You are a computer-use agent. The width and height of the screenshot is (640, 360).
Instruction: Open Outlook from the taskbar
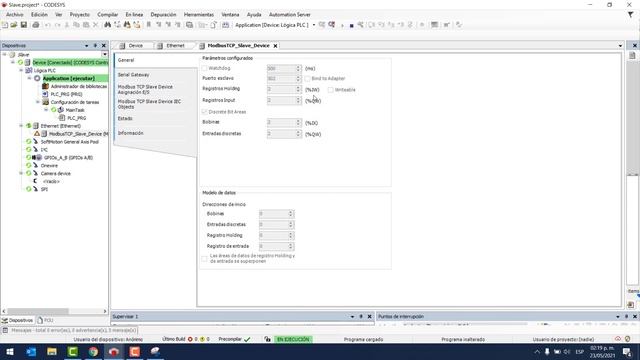pyautogui.click(x=31, y=351)
